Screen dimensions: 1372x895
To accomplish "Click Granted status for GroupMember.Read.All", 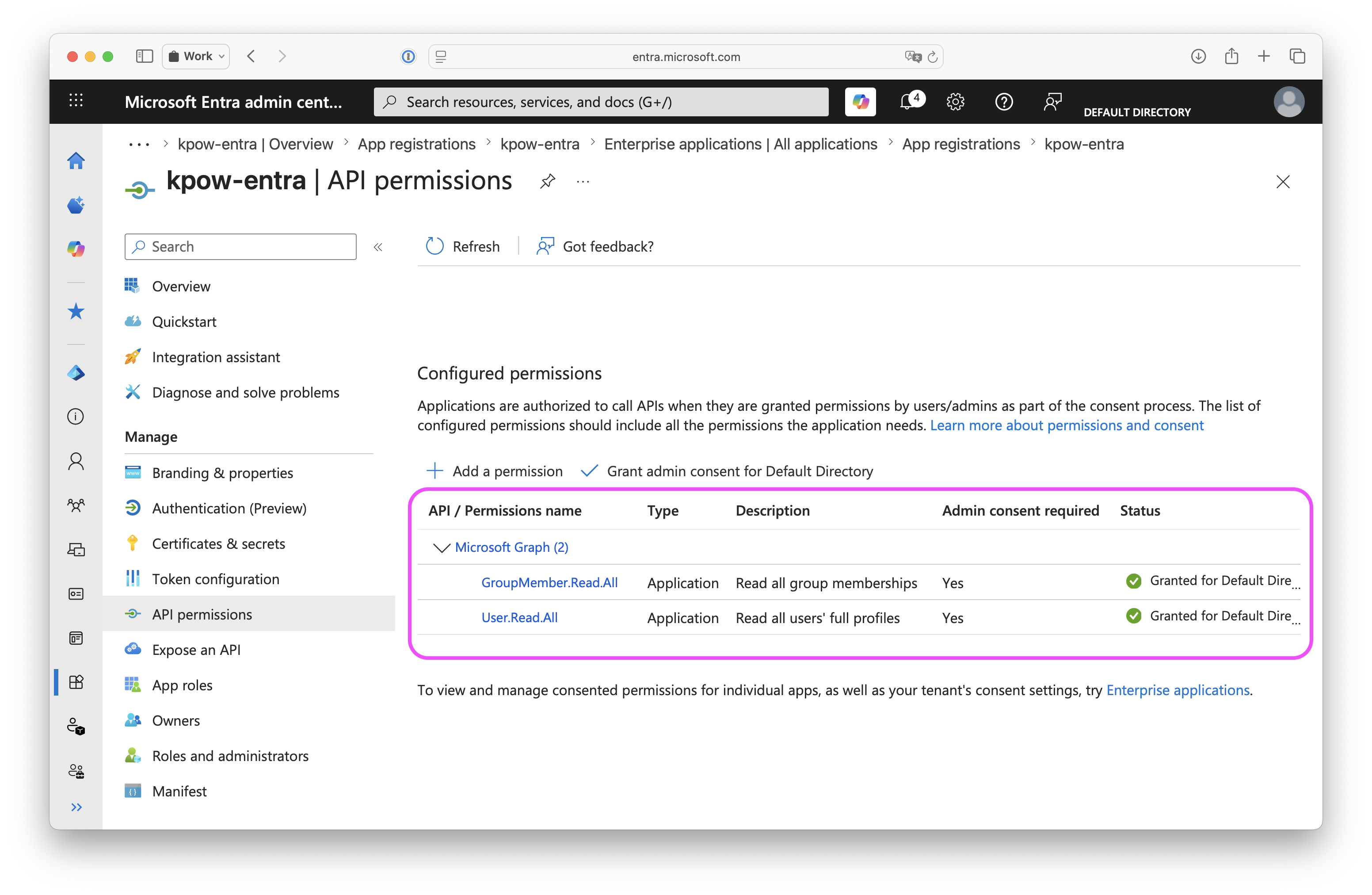I will (x=1212, y=581).
